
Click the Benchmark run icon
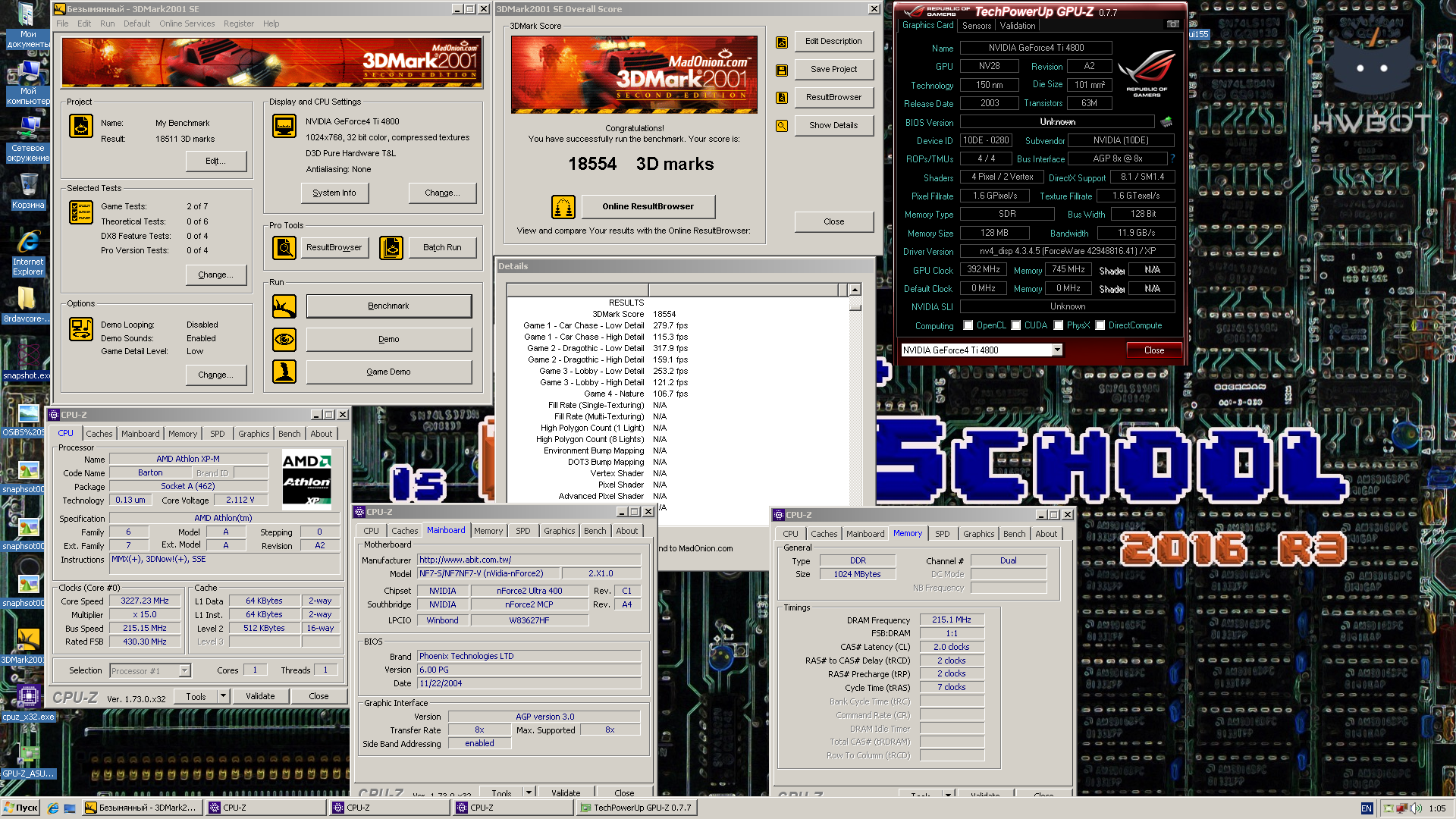click(284, 306)
